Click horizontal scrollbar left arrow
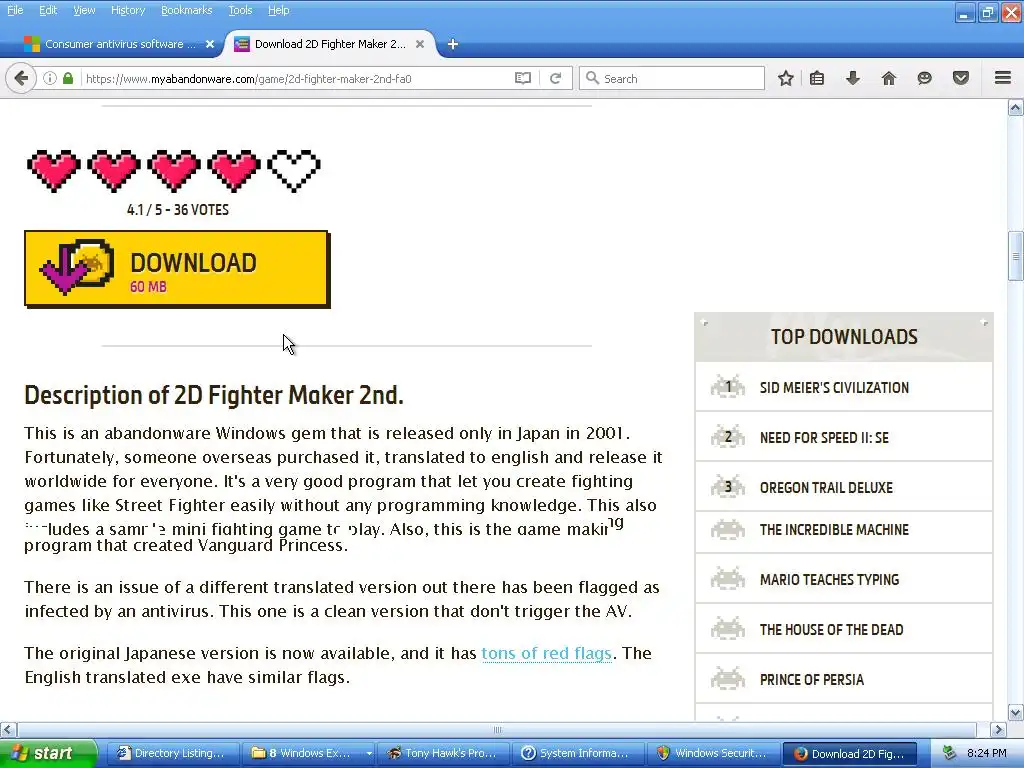 click(8, 729)
